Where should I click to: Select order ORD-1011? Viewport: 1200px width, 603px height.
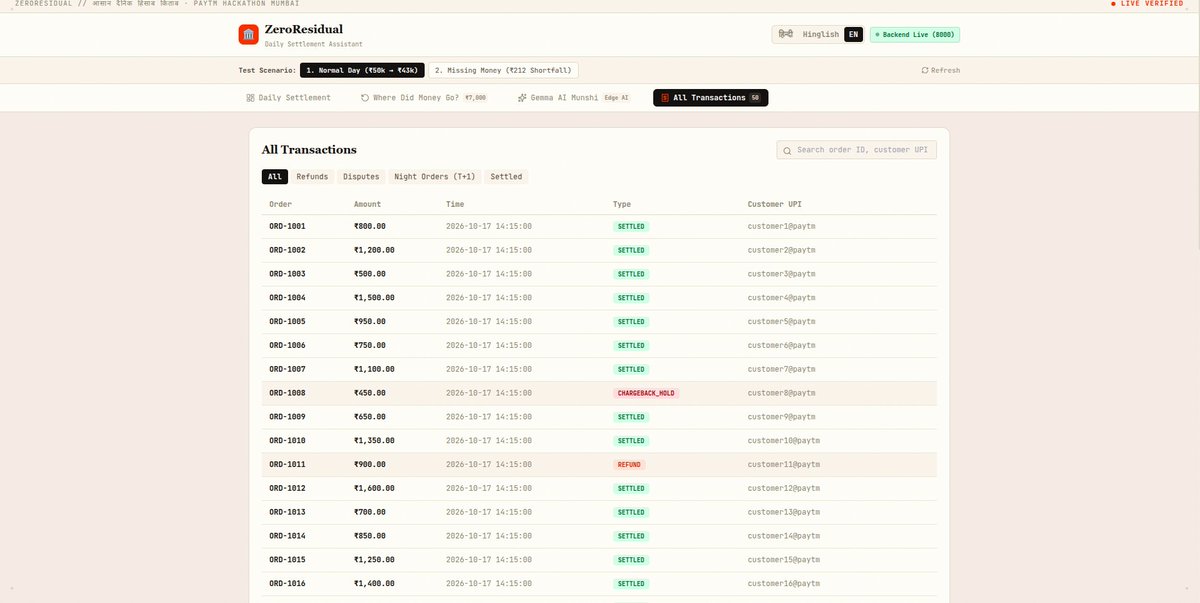tap(599, 465)
